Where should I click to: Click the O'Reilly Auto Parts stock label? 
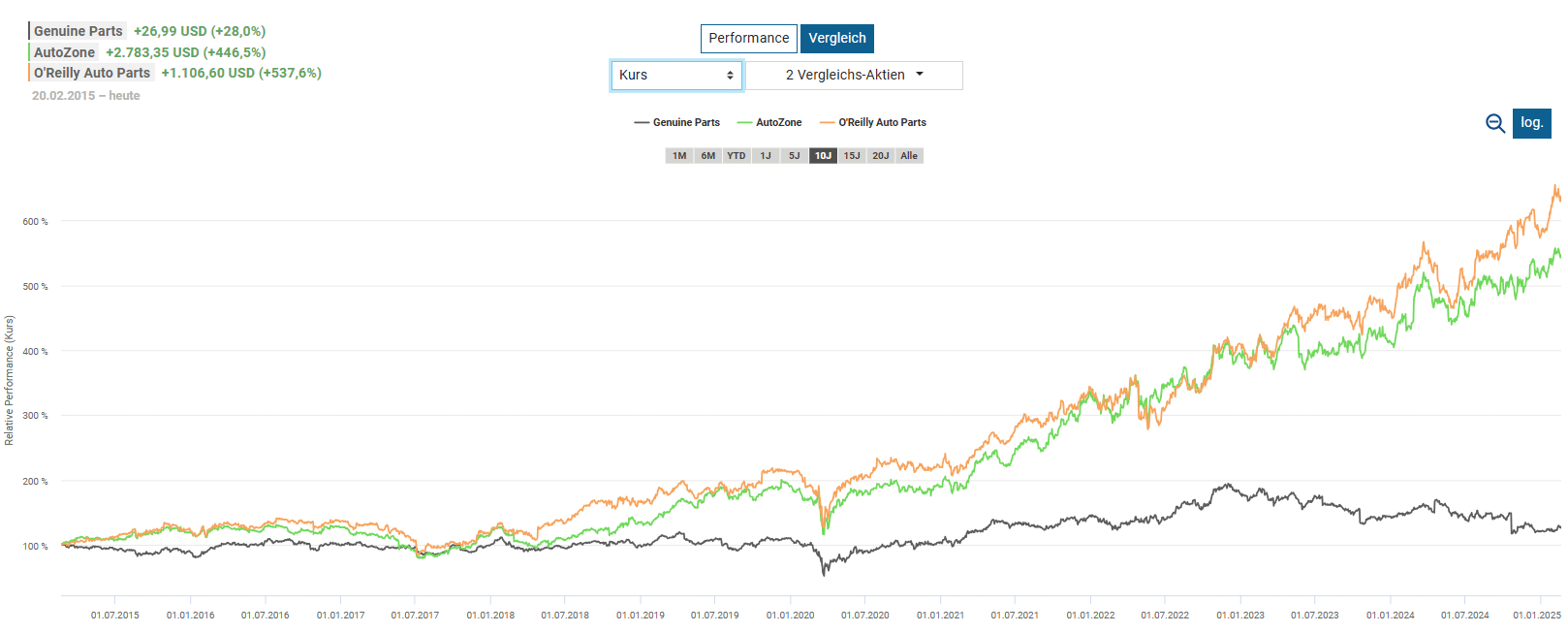[x=92, y=73]
